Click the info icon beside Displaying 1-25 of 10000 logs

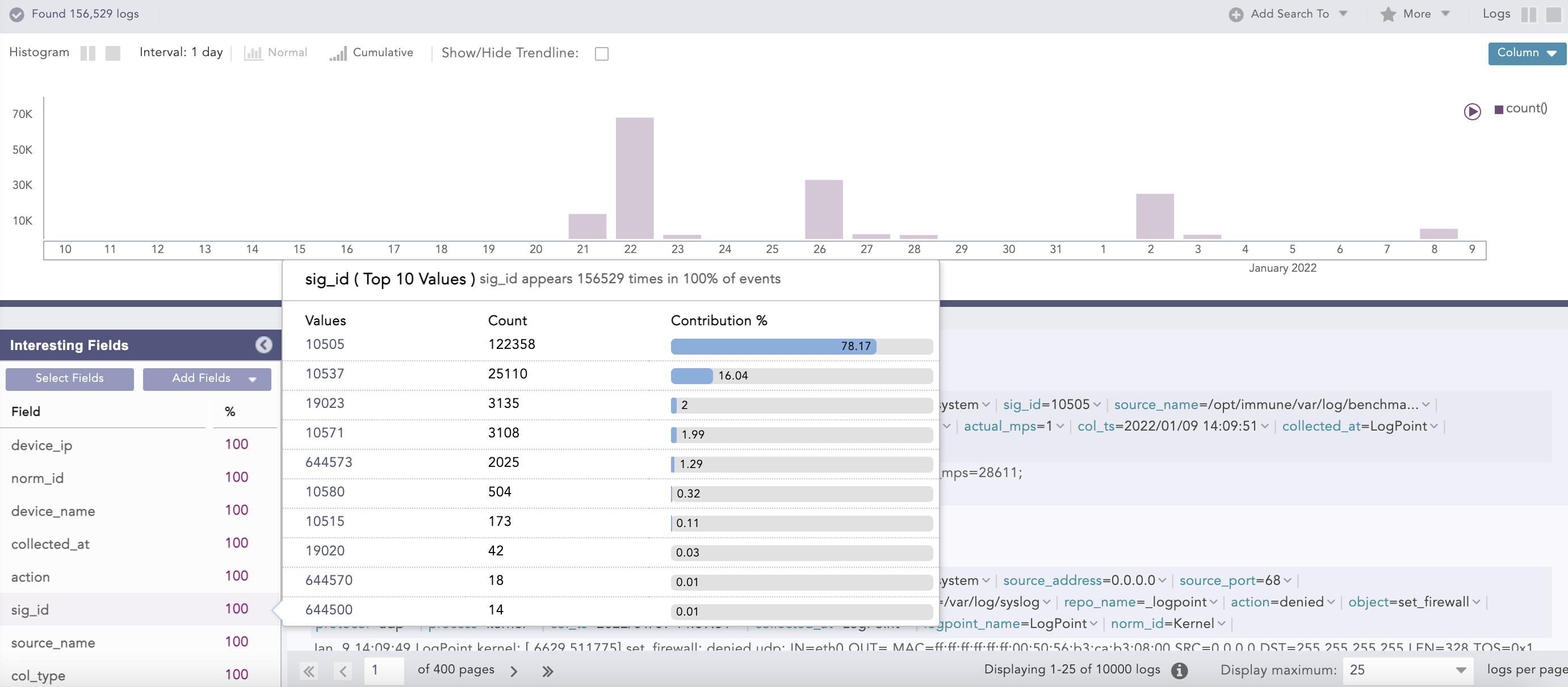[1179, 670]
